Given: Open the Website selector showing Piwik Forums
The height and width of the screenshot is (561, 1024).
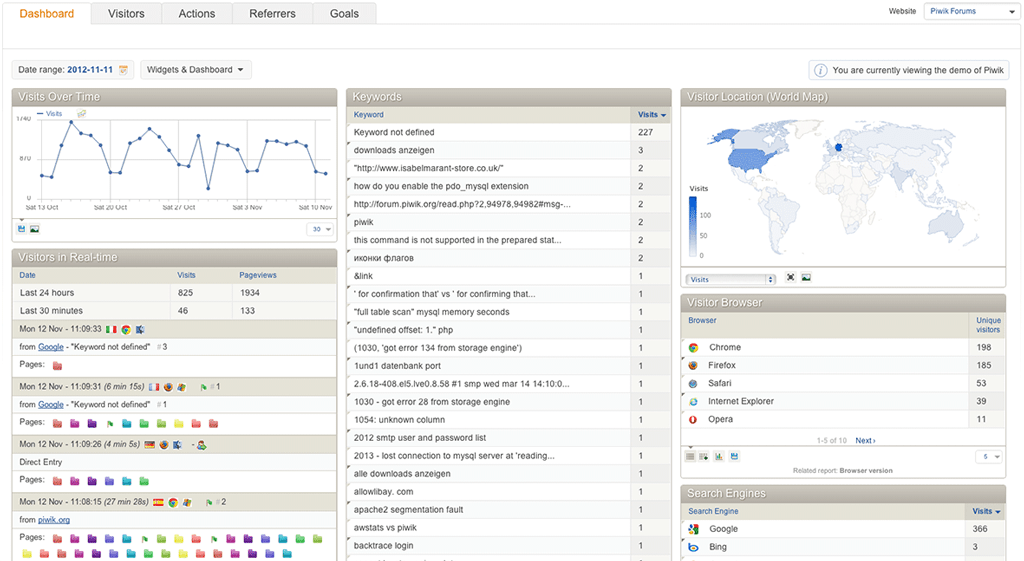Looking at the screenshot, I should point(970,12).
